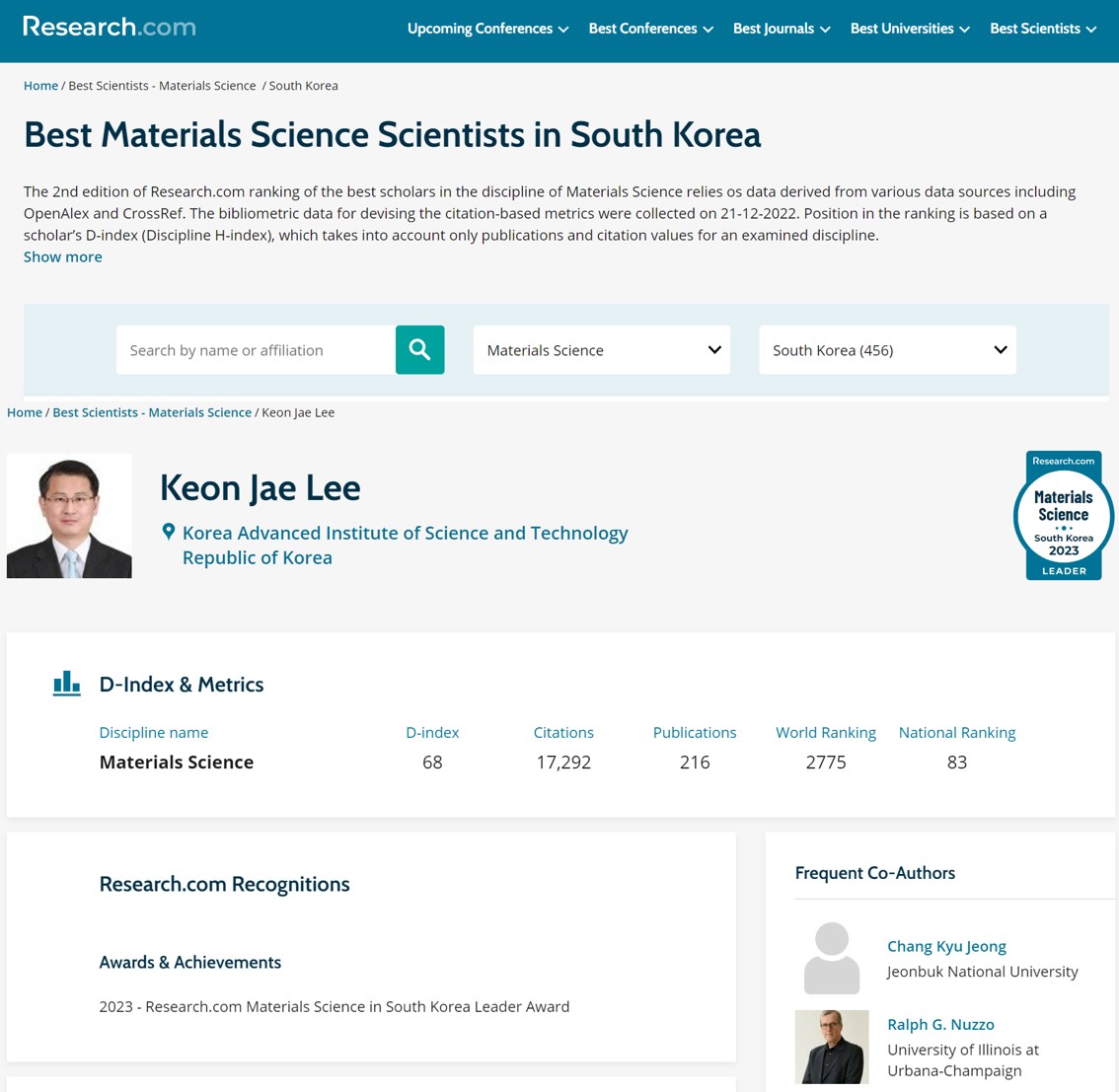Click Chang Kyu Jeong's placeholder avatar

tap(831, 957)
